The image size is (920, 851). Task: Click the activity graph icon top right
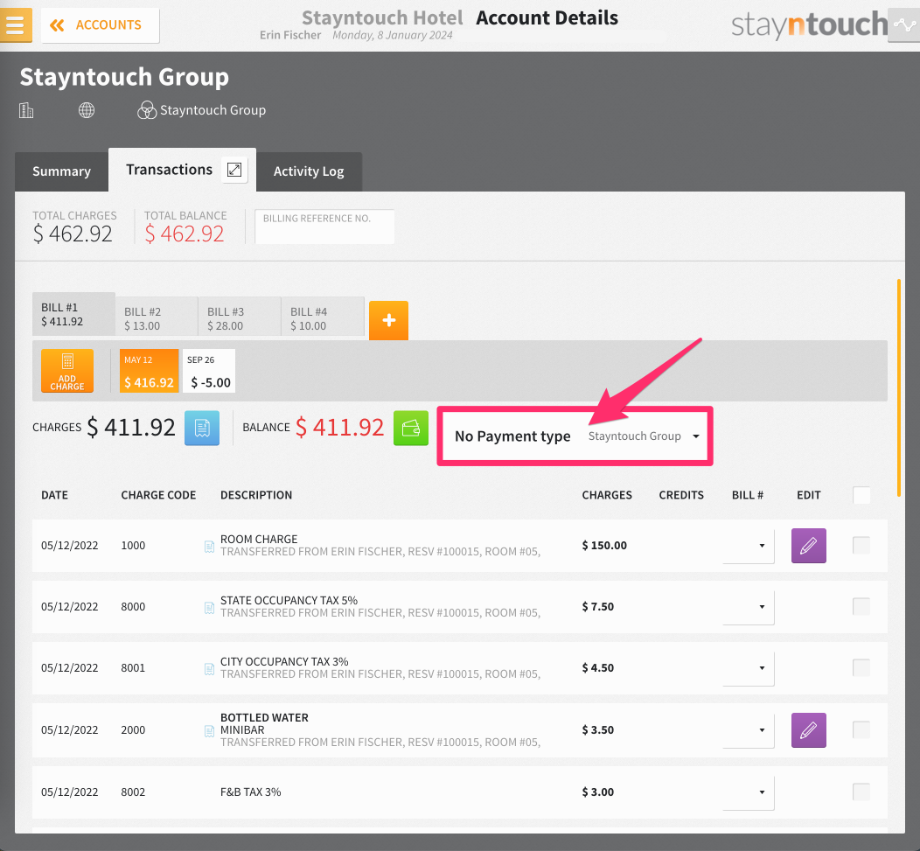click(x=904, y=25)
